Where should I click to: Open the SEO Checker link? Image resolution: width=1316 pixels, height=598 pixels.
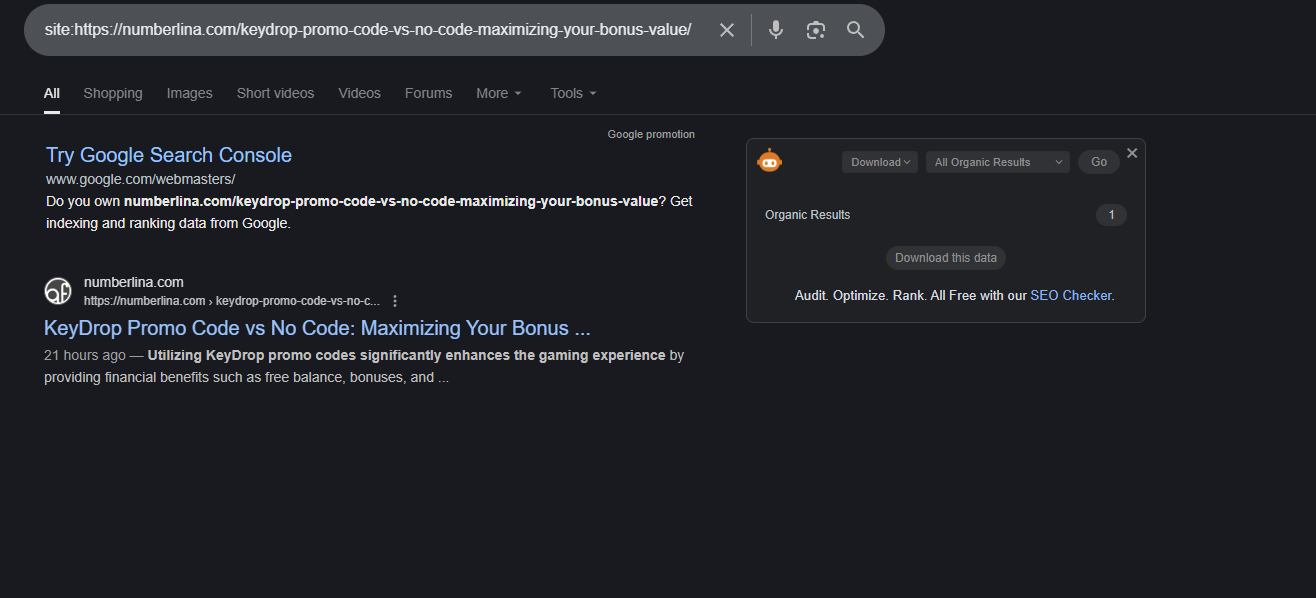[x=1070, y=295]
